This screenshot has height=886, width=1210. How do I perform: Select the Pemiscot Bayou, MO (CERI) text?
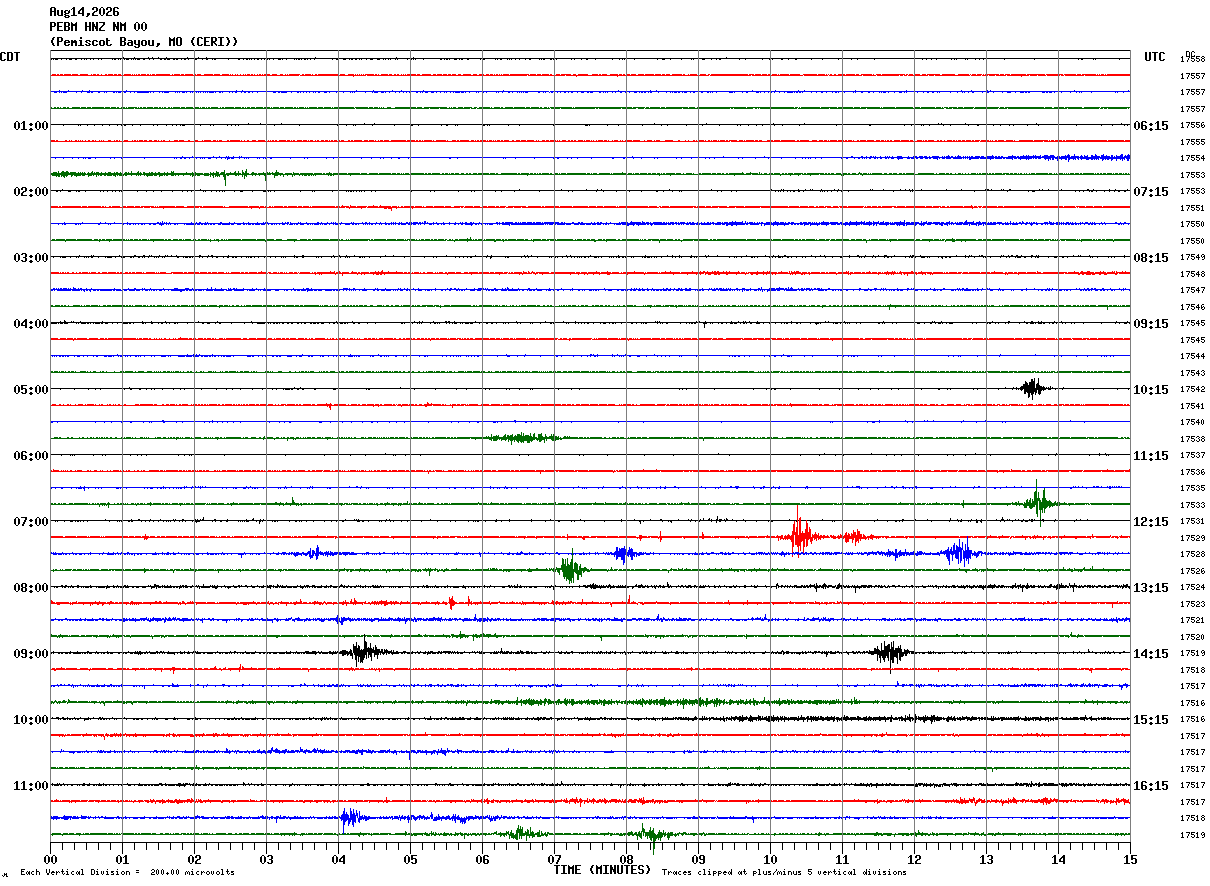tap(144, 42)
